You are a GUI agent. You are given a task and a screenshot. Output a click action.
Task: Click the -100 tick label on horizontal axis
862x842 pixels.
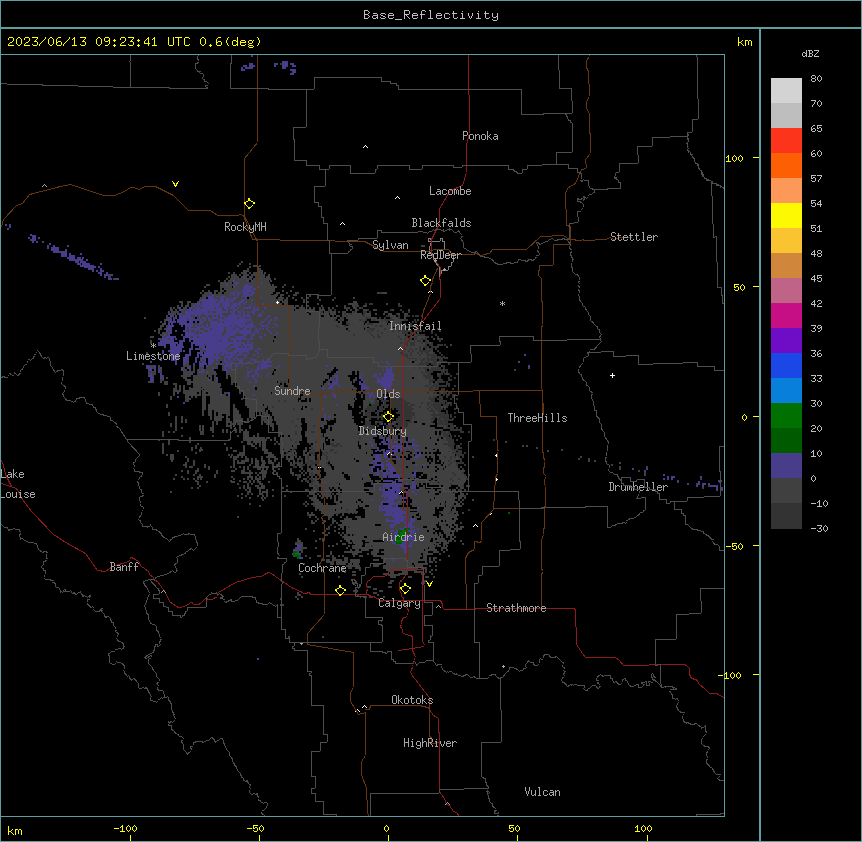pos(125,828)
